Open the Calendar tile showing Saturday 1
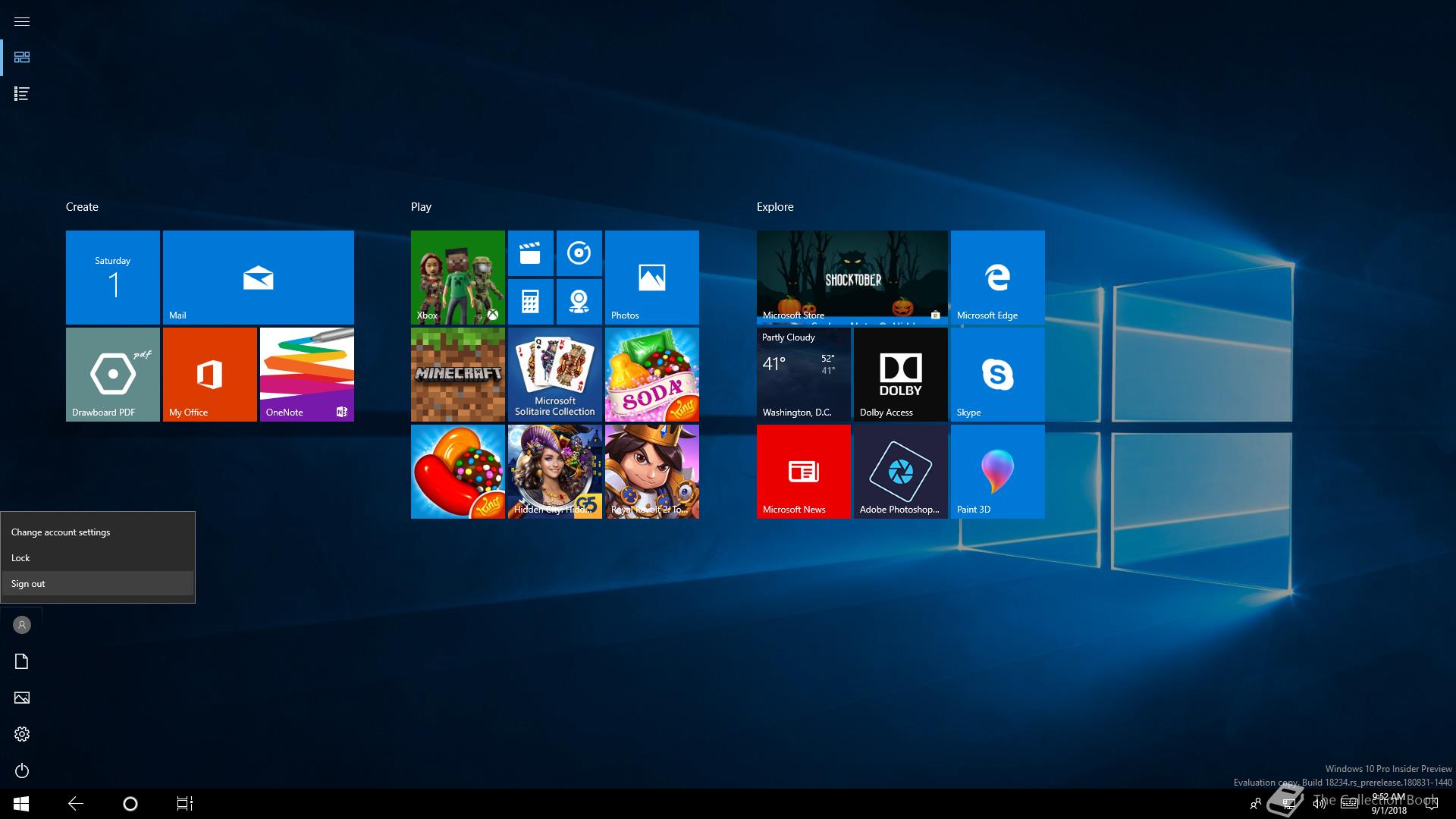The width and height of the screenshot is (1456, 819). [113, 278]
